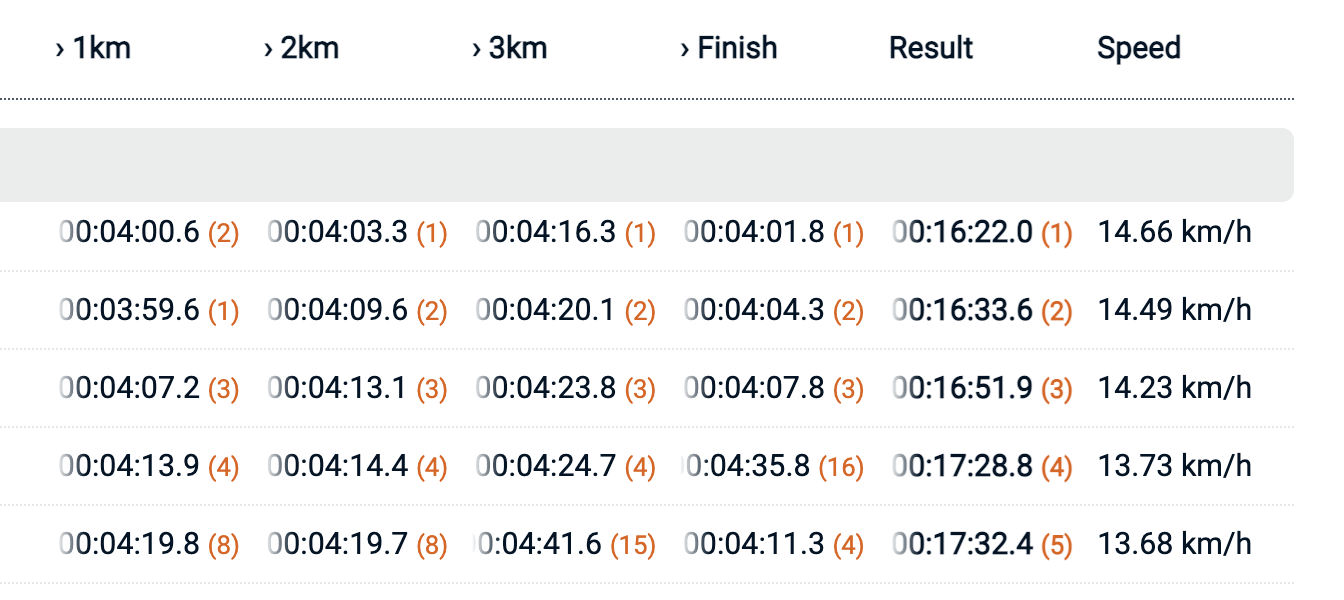Select the 14.66 km/h speed cell
The width and height of the screenshot is (1344, 600).
[1174, 233]
